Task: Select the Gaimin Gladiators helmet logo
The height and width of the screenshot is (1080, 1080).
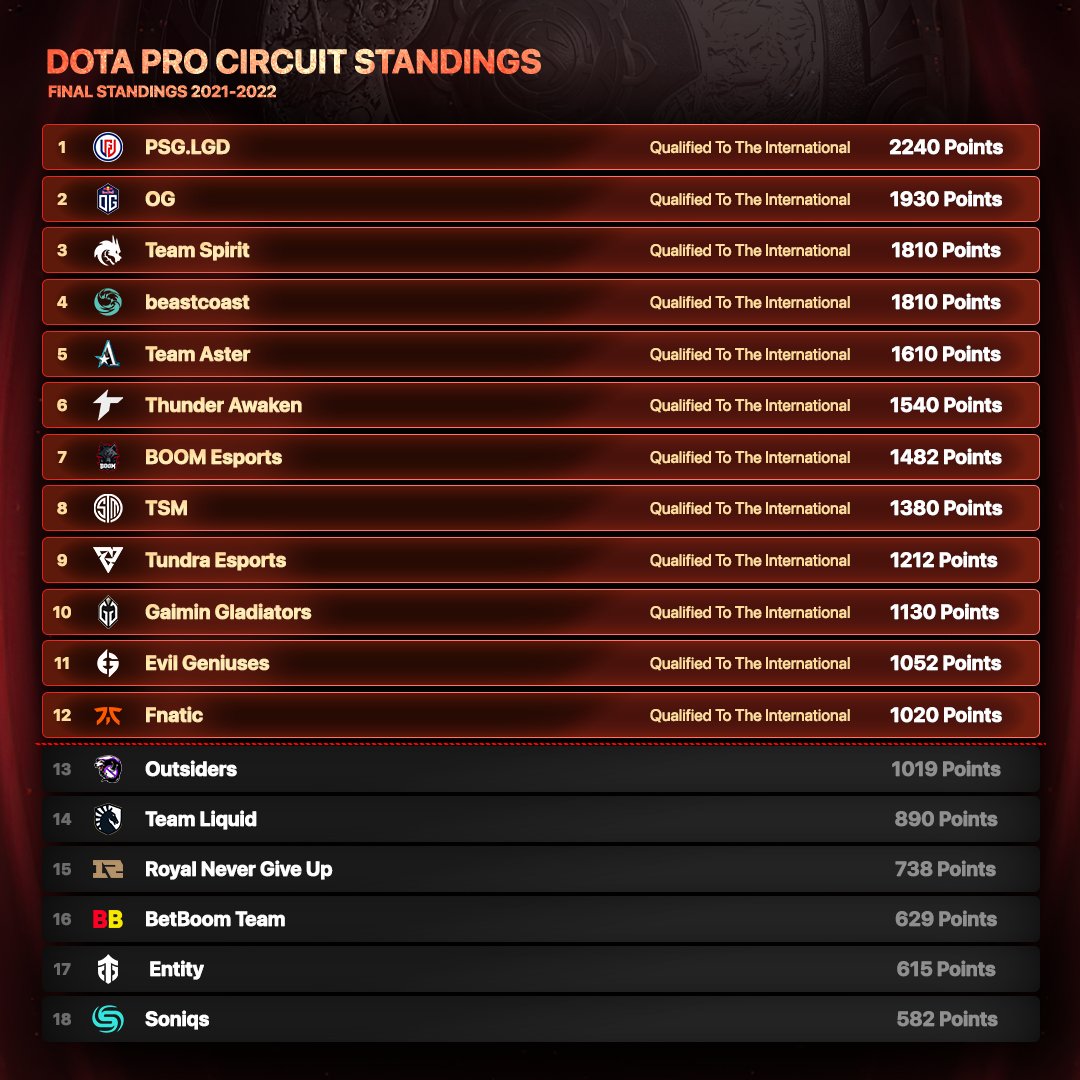Action: (108, 612)
